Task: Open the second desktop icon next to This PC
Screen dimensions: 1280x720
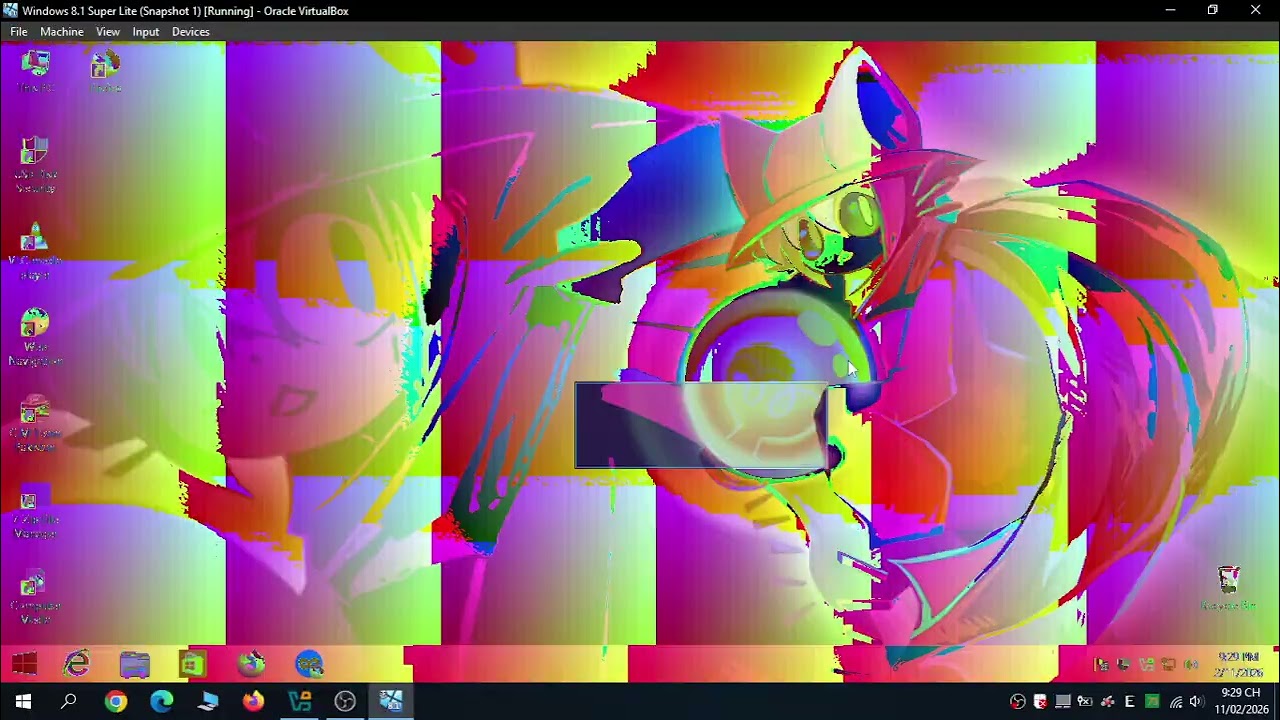Action: 105,72
